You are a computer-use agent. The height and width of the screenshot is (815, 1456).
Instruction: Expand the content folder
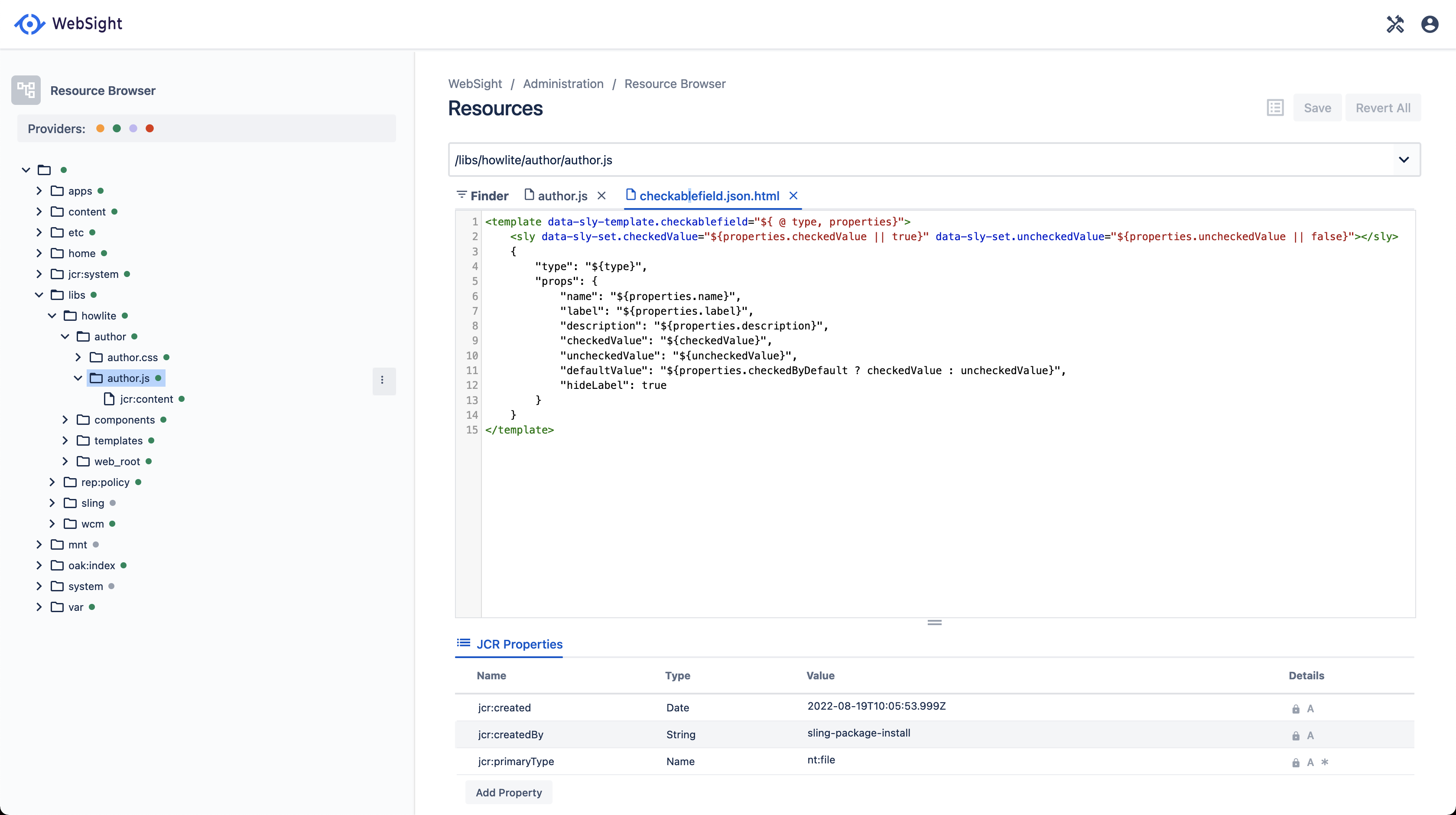[x=39, y=212]
